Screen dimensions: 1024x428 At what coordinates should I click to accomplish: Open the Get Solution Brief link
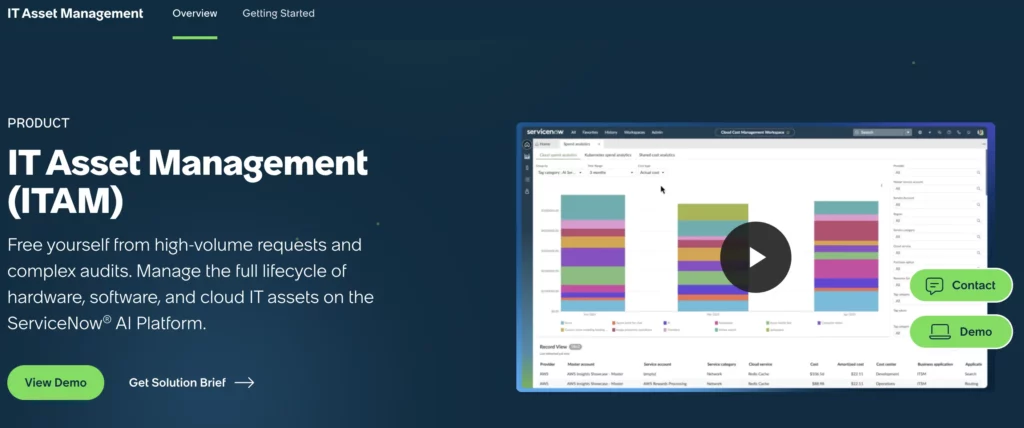coord(191,383)
